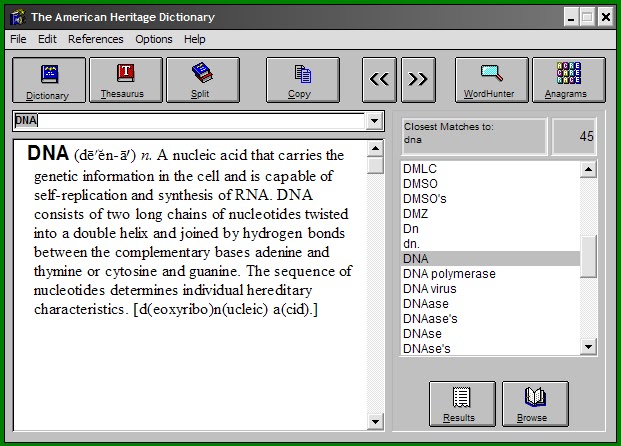Open the File menu
The width and height of the screenshot is (621, 446).
[18, 39]
